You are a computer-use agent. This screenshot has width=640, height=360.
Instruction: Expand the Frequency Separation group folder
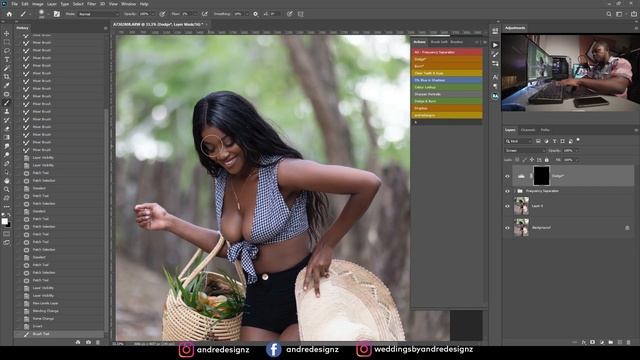point(514,191)
